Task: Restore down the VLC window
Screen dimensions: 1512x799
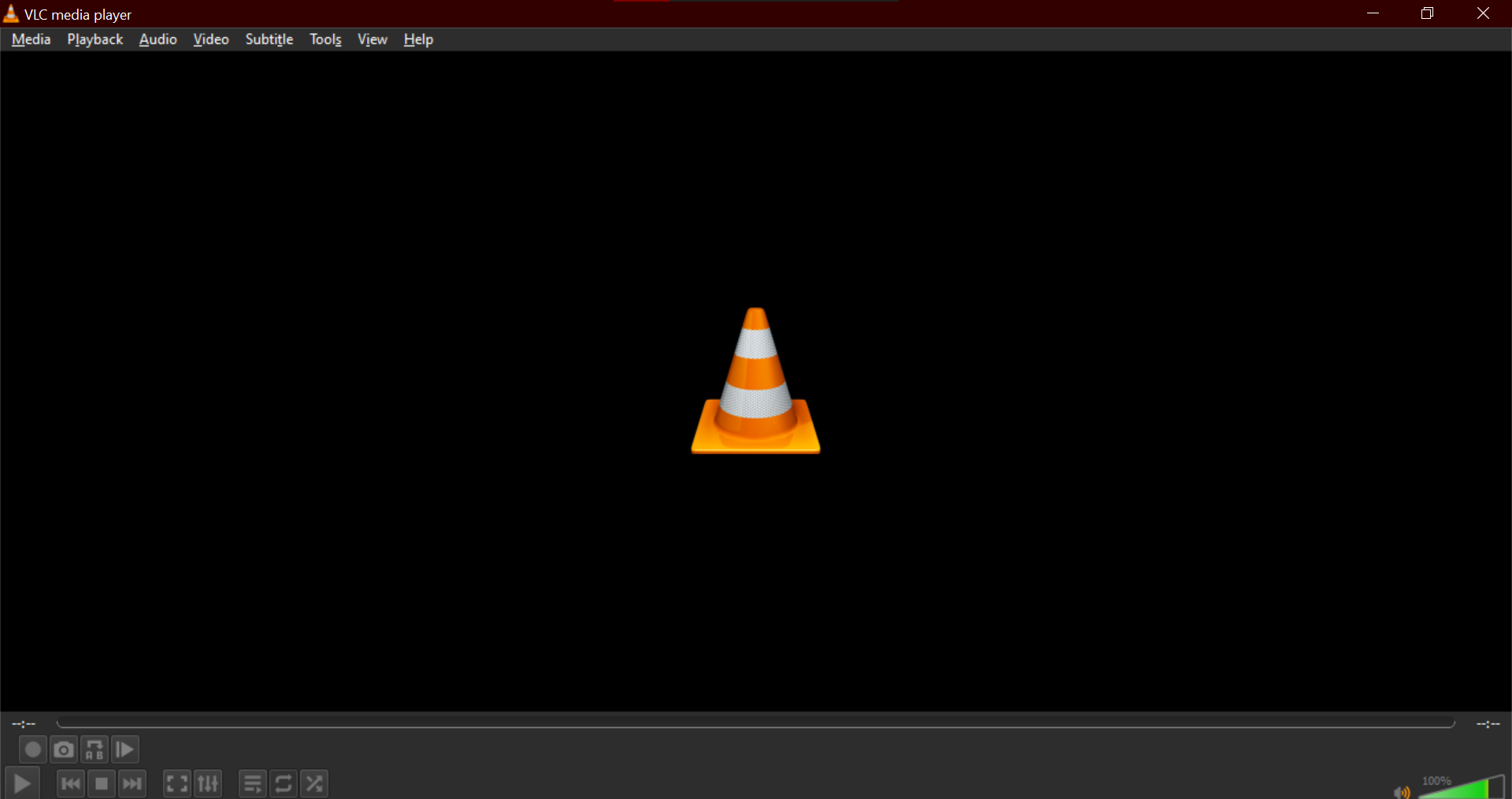Action: point(1427,13)
